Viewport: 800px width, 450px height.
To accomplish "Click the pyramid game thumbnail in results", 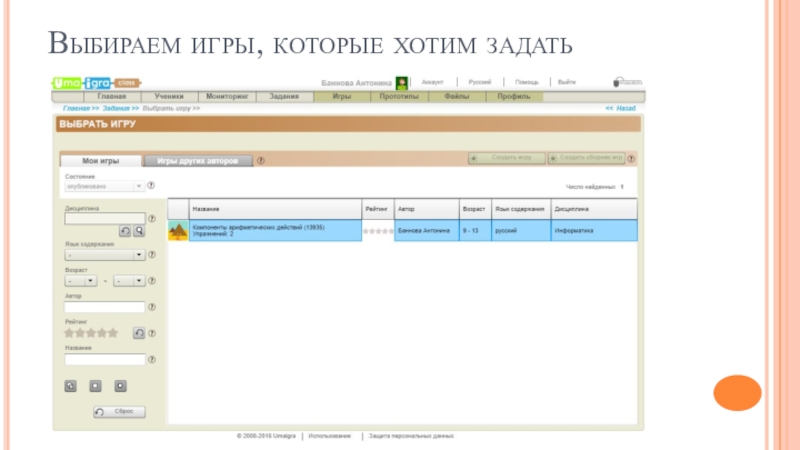I will (x=178, y=230).
